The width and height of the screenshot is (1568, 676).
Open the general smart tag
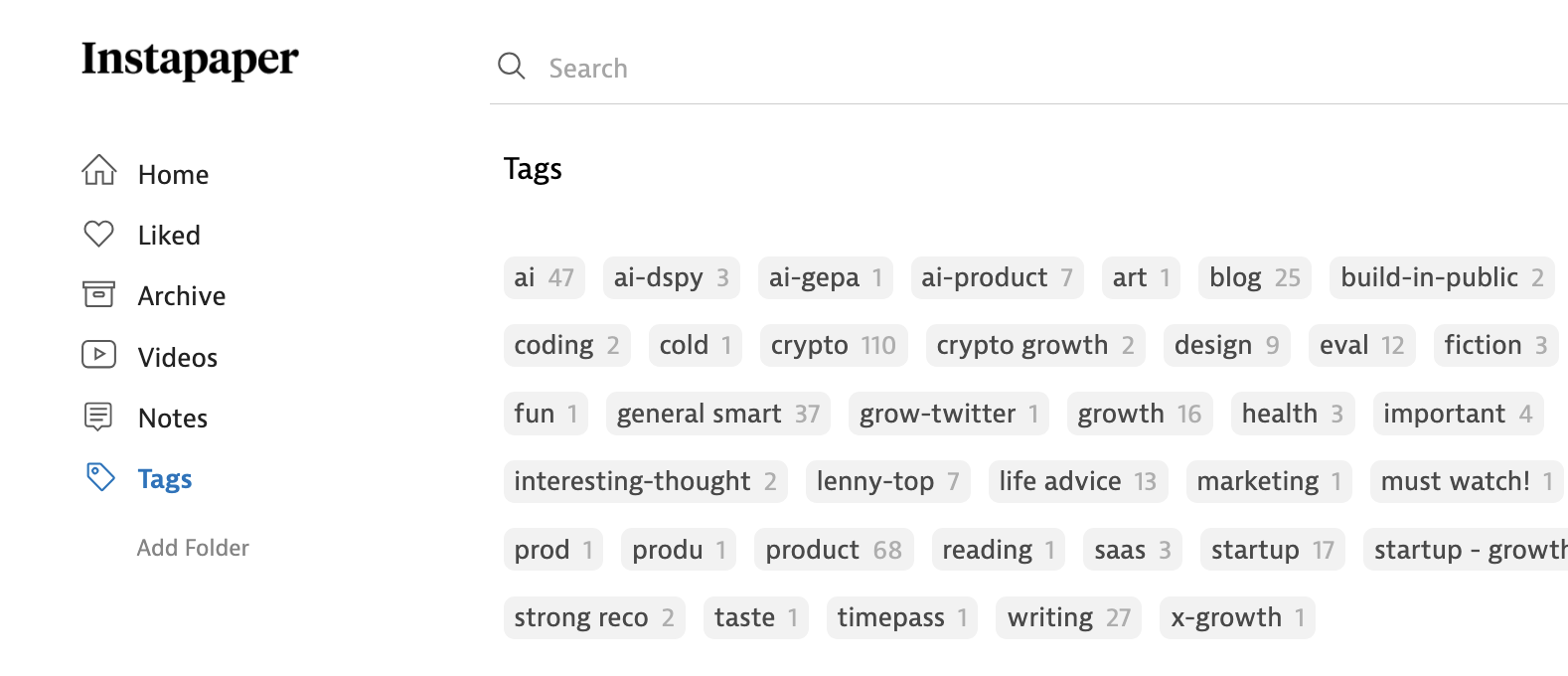click(717, 414)
